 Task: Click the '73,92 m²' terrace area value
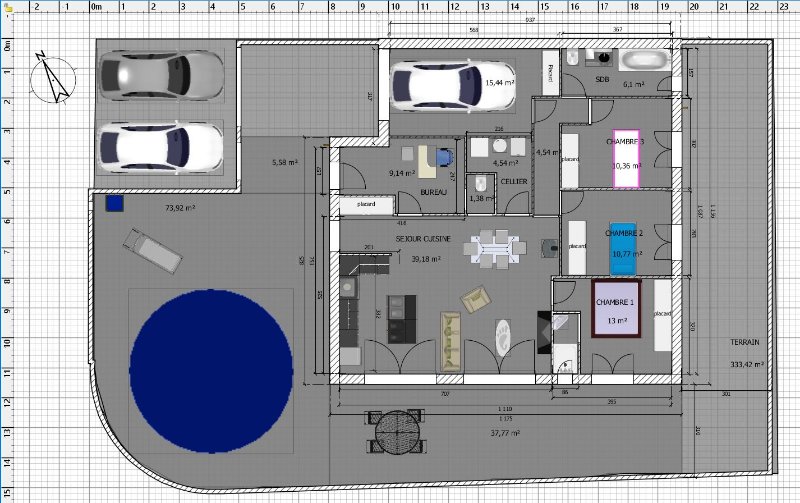coord(180,208)
